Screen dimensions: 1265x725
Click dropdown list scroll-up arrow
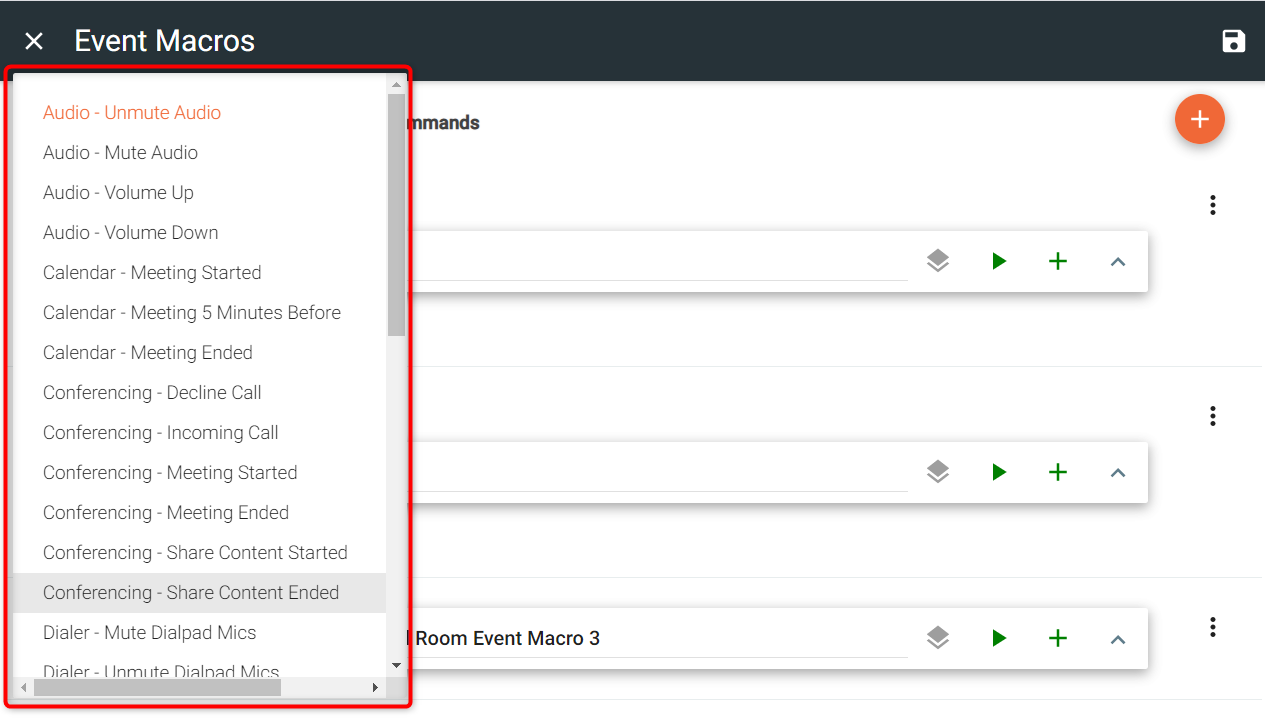(x=396, y=86)
